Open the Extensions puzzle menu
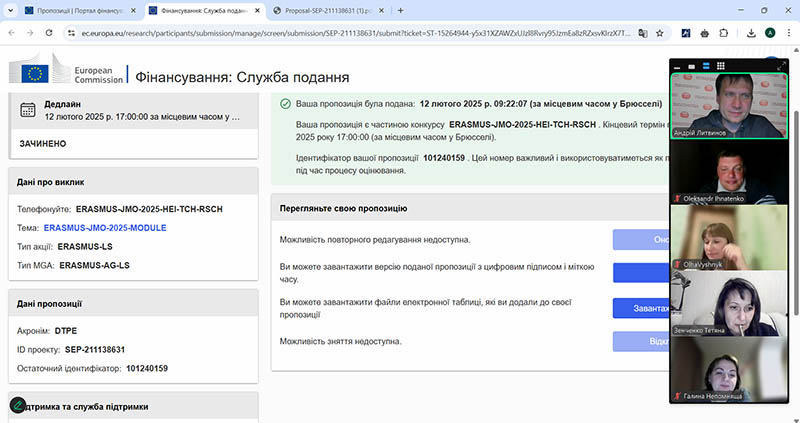800x423 pixels. [723, 33]
